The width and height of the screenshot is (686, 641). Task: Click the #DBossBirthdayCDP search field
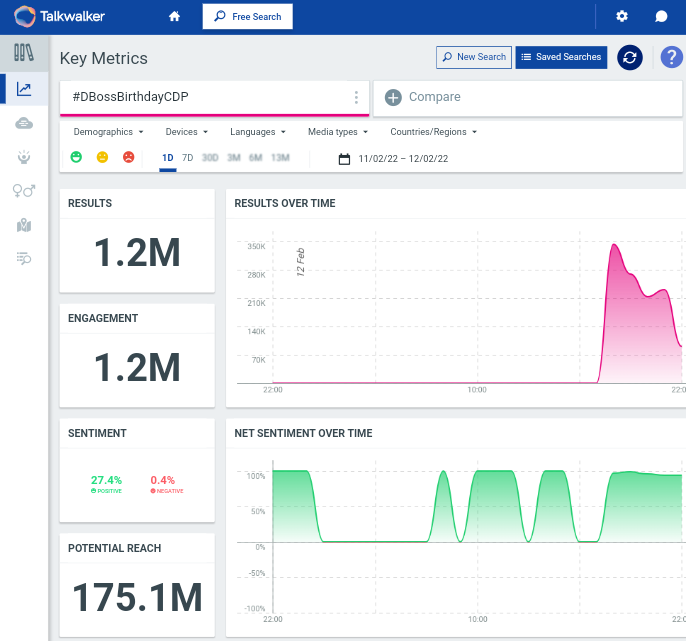pos(214,97)
